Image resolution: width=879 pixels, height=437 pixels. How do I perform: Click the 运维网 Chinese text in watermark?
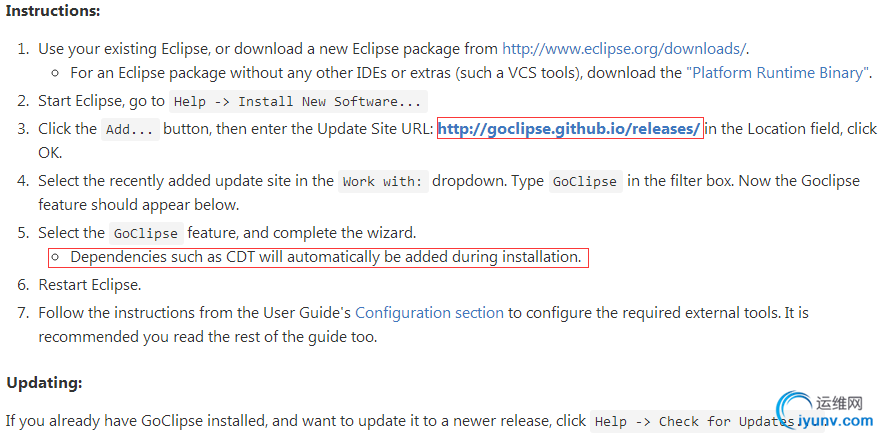coord(839,402)
